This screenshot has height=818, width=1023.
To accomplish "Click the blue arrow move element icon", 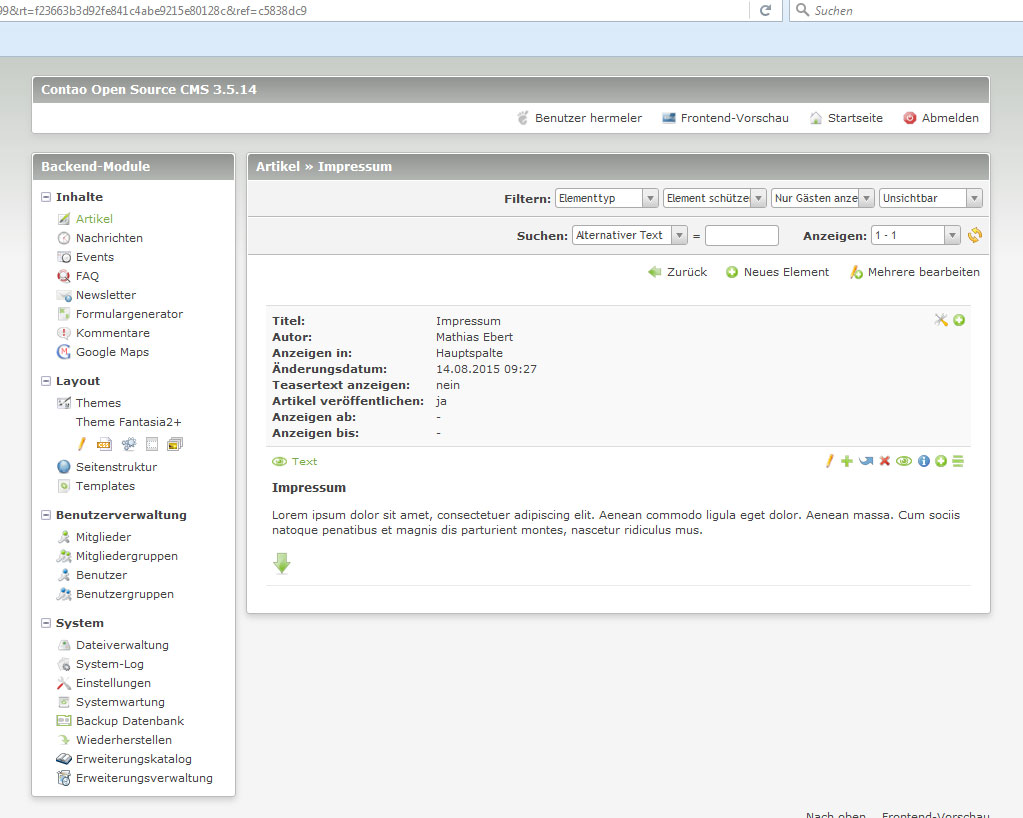I will click(866, 461).
